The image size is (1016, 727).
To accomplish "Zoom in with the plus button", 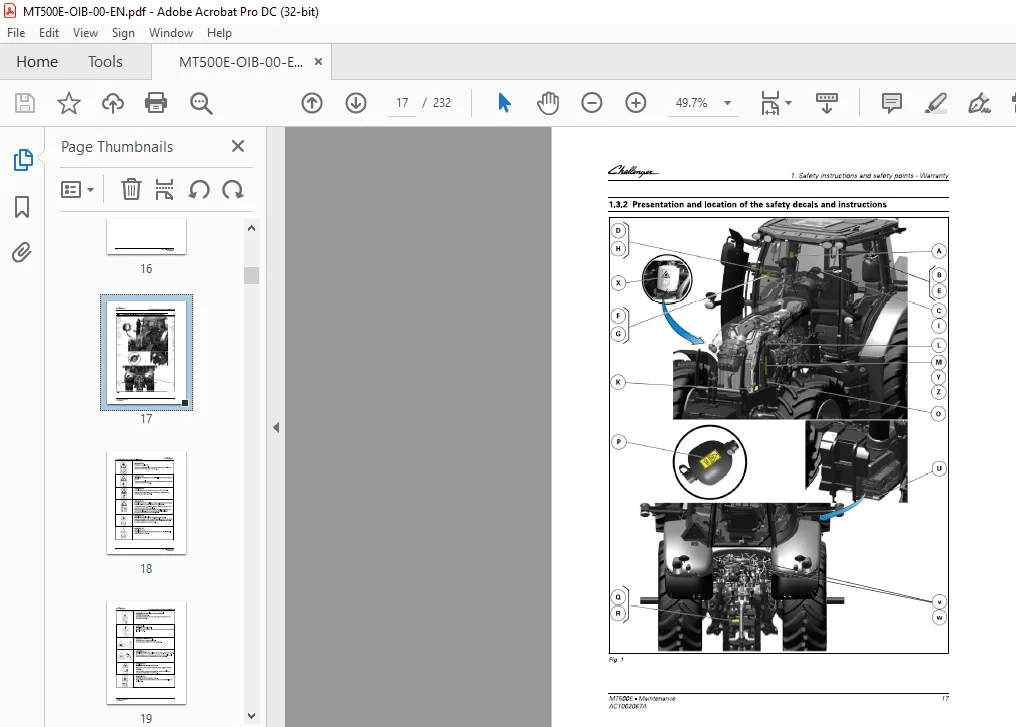I will point(636,103).
